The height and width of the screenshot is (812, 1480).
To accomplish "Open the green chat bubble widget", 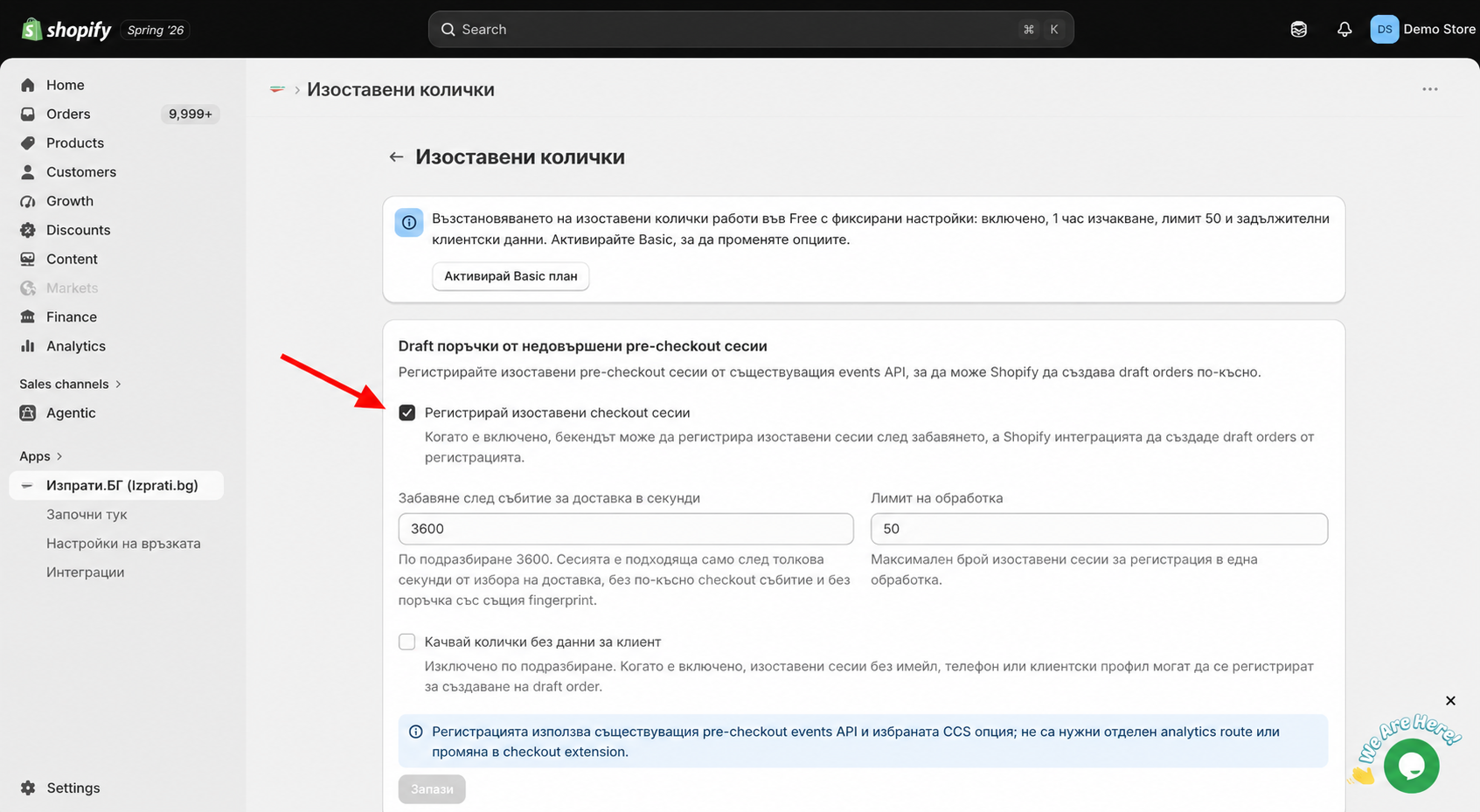I will pos(1411,766).
